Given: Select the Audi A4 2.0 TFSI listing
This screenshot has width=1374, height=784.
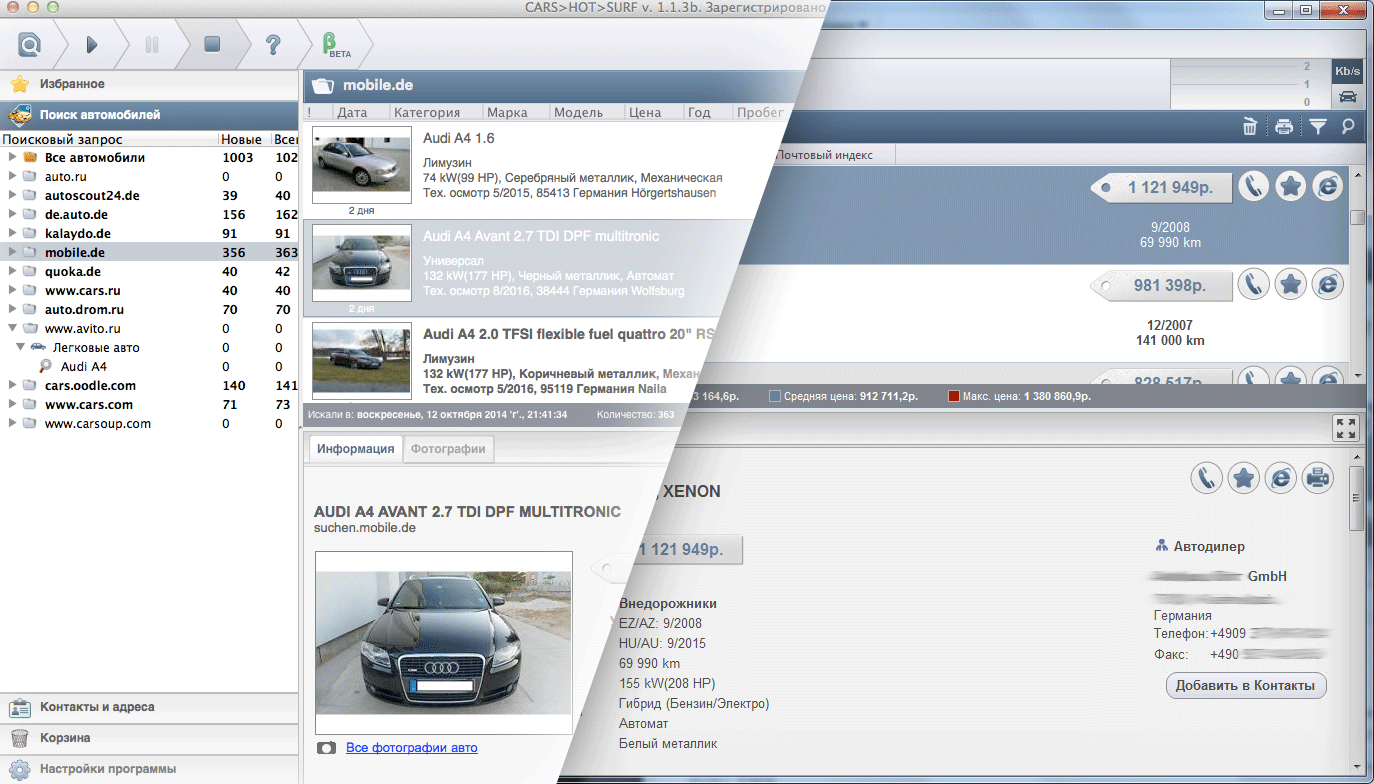Looking at the screenshot, I should point(510,361).
